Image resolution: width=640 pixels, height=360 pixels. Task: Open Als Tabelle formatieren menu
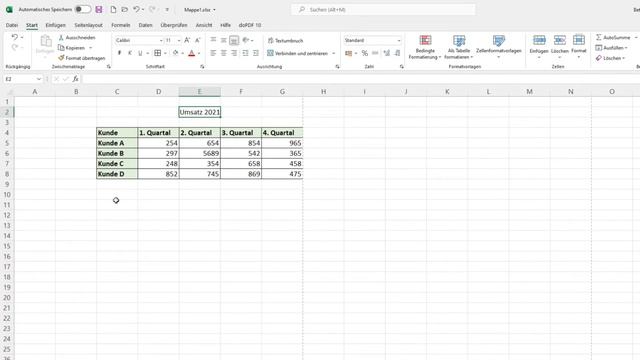pyautogui.click(x=459, y=47)
